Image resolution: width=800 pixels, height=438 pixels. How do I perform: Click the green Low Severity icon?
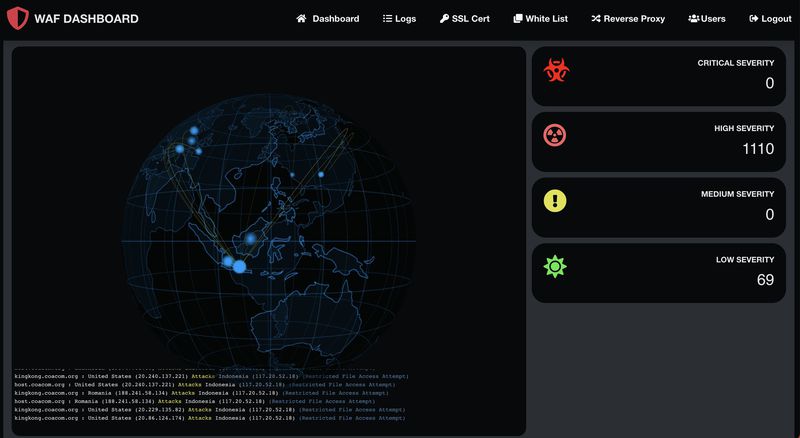(x=555, y=266)
